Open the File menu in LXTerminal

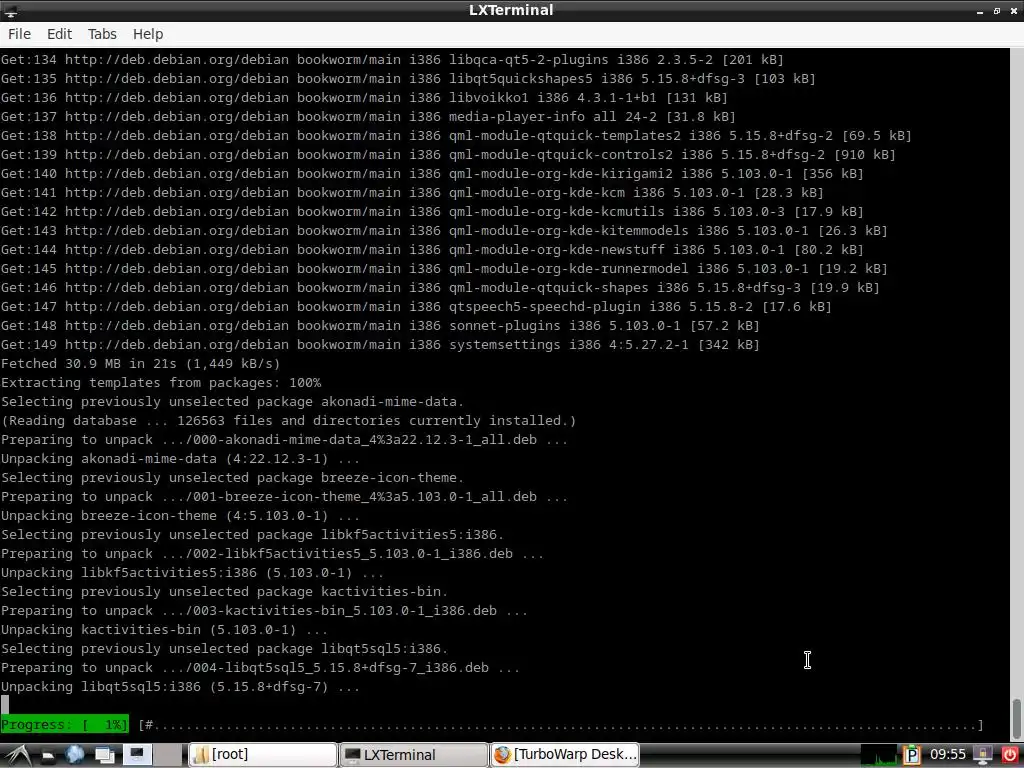[19, 34]
